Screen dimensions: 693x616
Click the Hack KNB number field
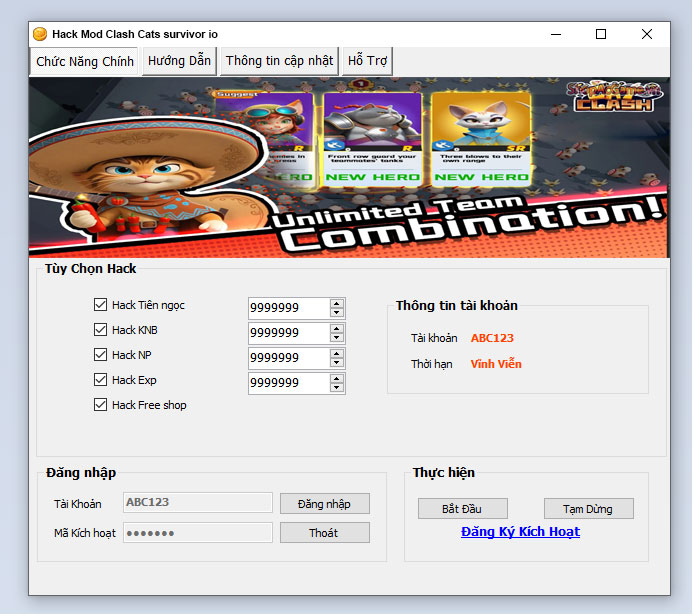pos(289,333)
